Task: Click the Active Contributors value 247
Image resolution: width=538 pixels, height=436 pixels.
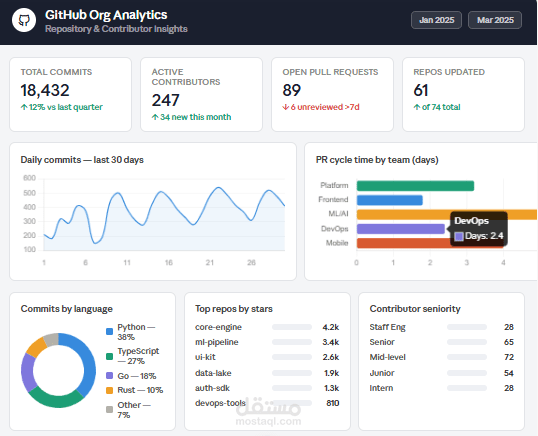Action: point(165,101)
